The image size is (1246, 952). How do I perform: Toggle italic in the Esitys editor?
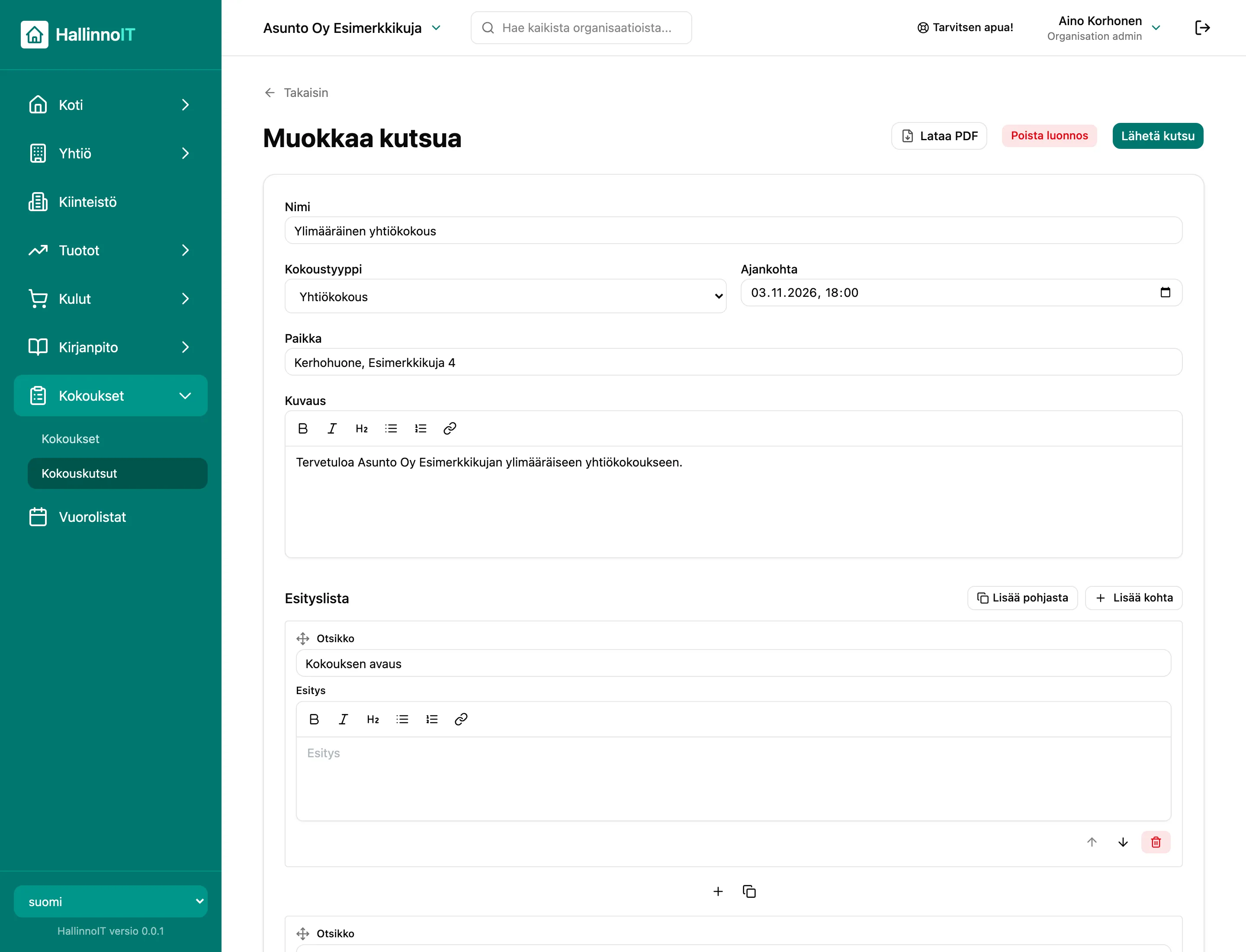[344, 719]
